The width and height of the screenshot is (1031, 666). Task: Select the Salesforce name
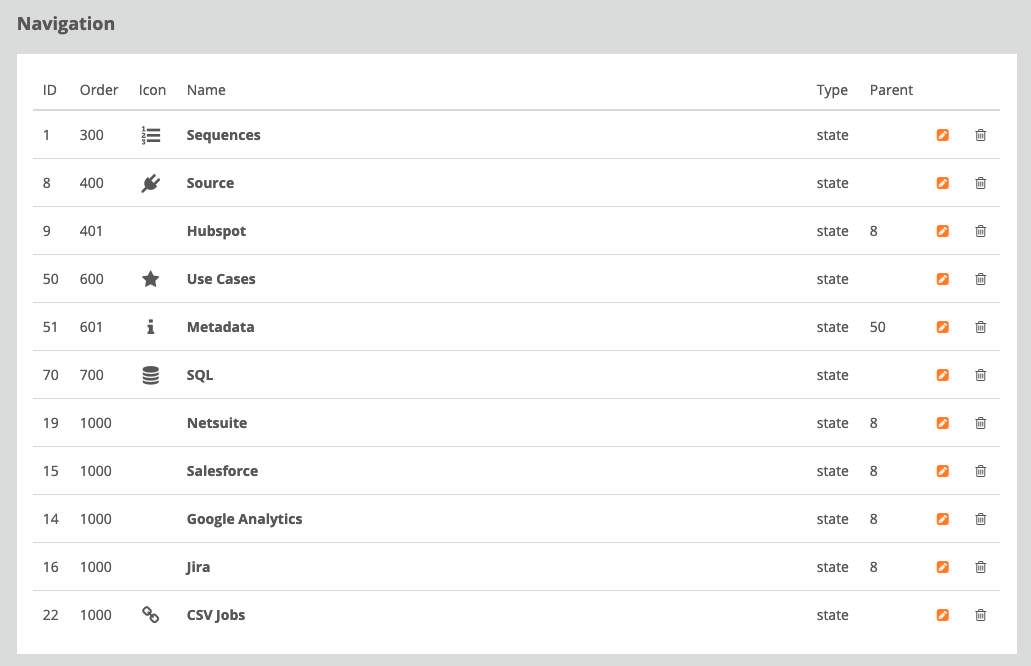pos(222,471)
